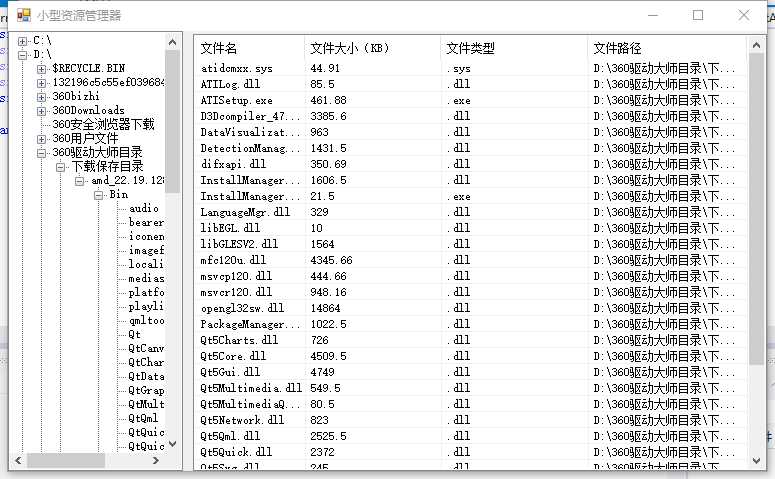775x479 pixels.
Task: Click file list scrollbar down arrow
Action: click(756, 461)
